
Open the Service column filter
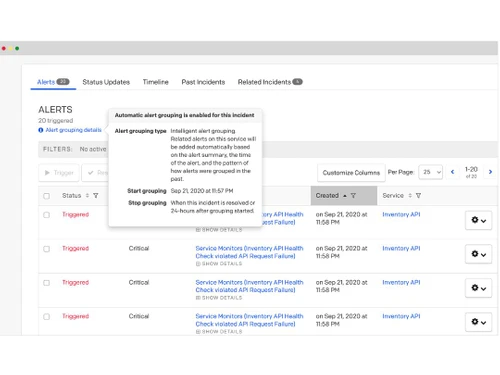coord(418,196)
